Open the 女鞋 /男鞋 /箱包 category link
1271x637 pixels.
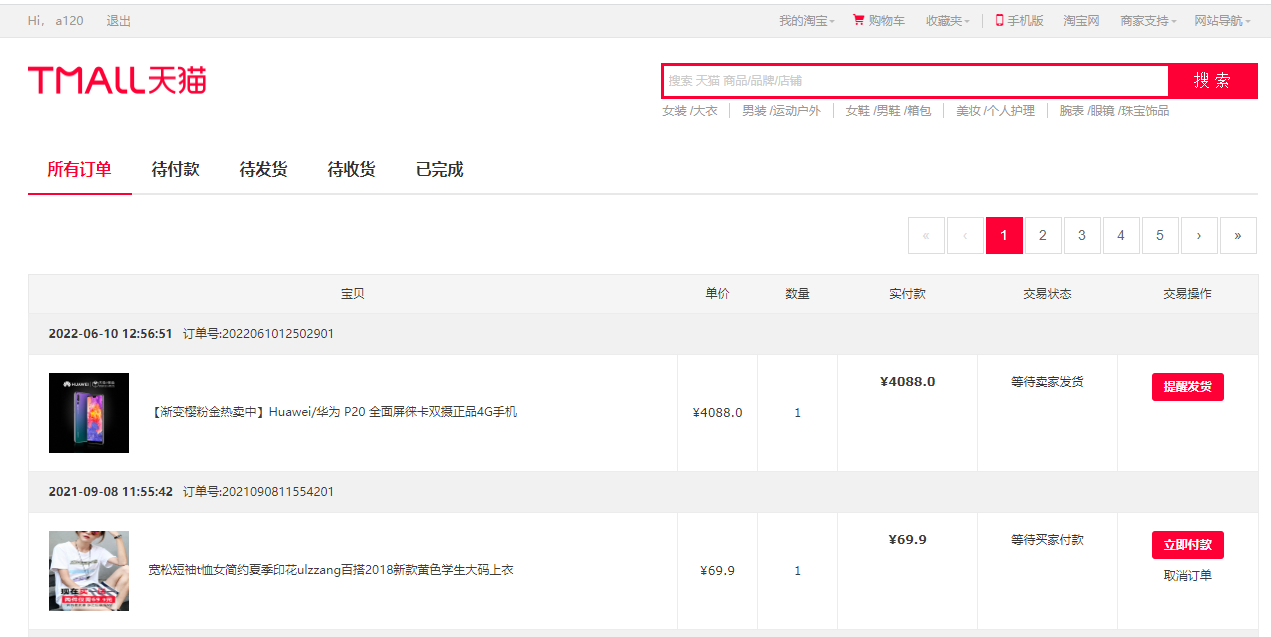[x=888, y=111]
